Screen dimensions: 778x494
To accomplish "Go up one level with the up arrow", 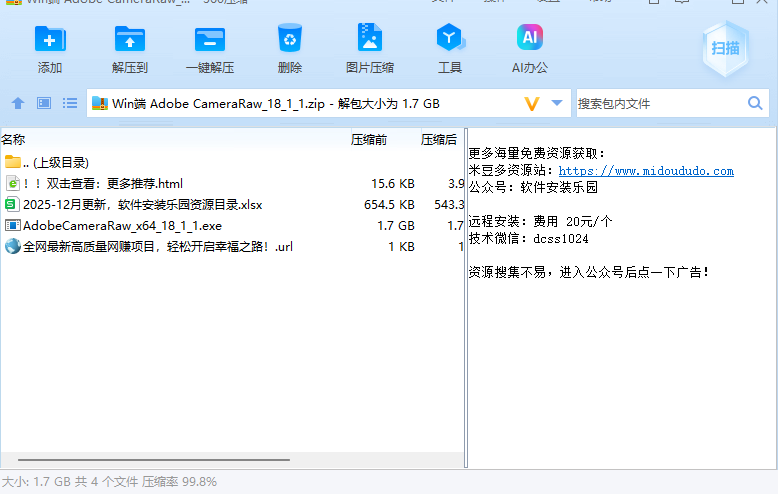I will click(x=17, y=103).
